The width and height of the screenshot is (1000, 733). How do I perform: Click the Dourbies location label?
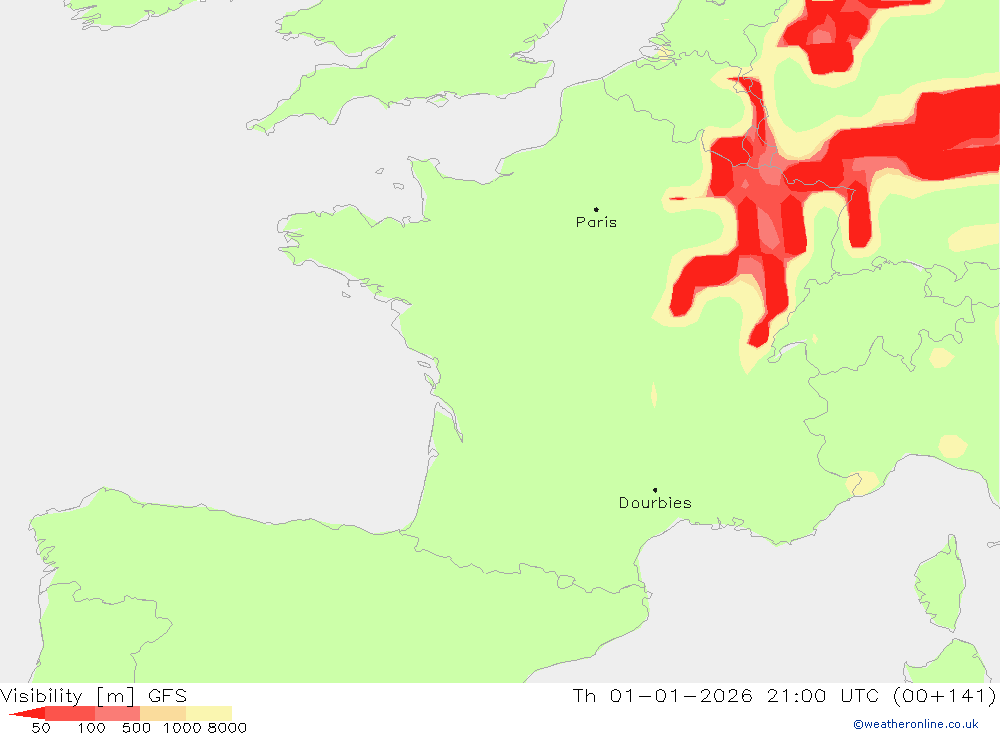coord(655,503)
